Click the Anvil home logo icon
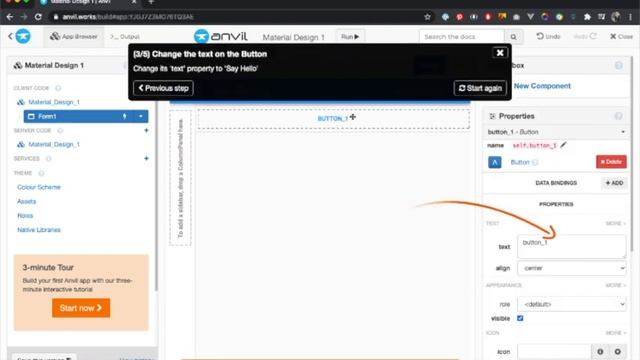The image size is (640, 360). 23,36
